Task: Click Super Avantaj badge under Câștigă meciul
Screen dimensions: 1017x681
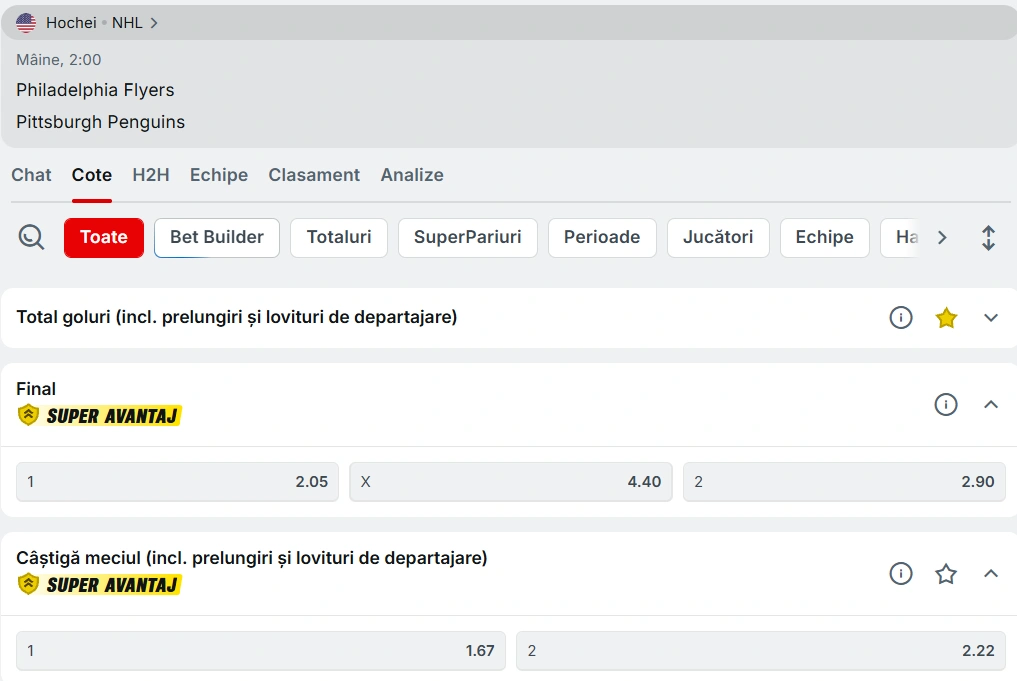Action: (x=100, y=584)
